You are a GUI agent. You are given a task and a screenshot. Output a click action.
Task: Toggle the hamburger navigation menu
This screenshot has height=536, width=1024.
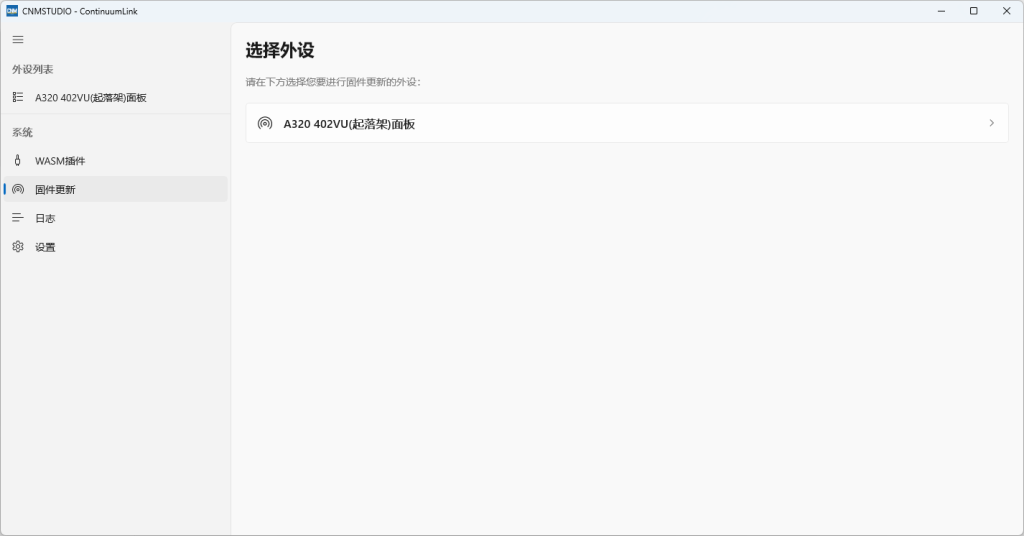click(18, 40)
